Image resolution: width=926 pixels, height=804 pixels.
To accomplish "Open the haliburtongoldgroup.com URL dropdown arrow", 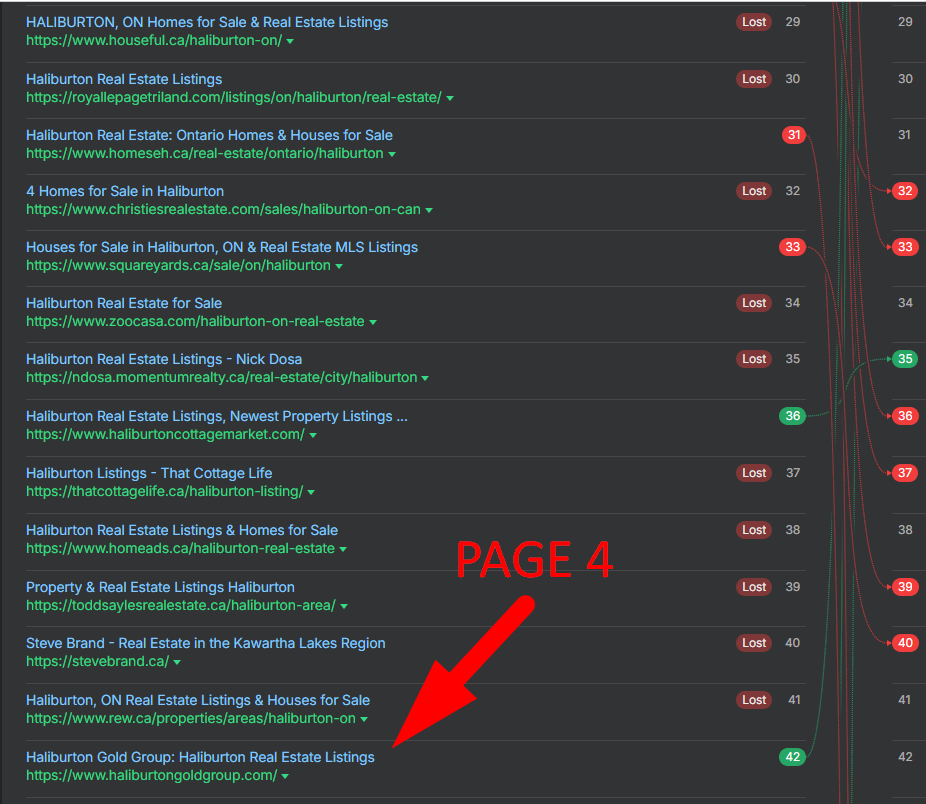I will [x=285, y=776].
